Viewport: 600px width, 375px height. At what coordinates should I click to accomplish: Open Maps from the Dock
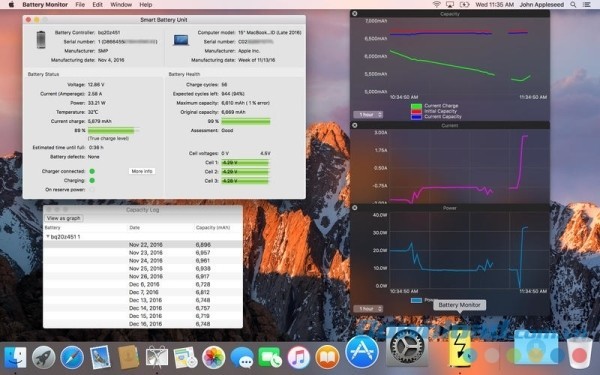click(185, 357)
